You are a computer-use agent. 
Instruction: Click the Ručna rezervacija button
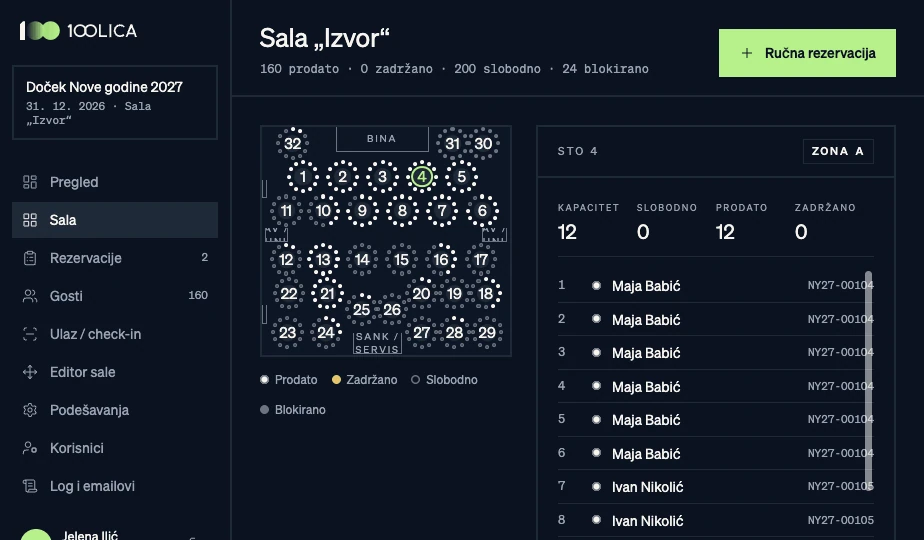tap(807, 53)
